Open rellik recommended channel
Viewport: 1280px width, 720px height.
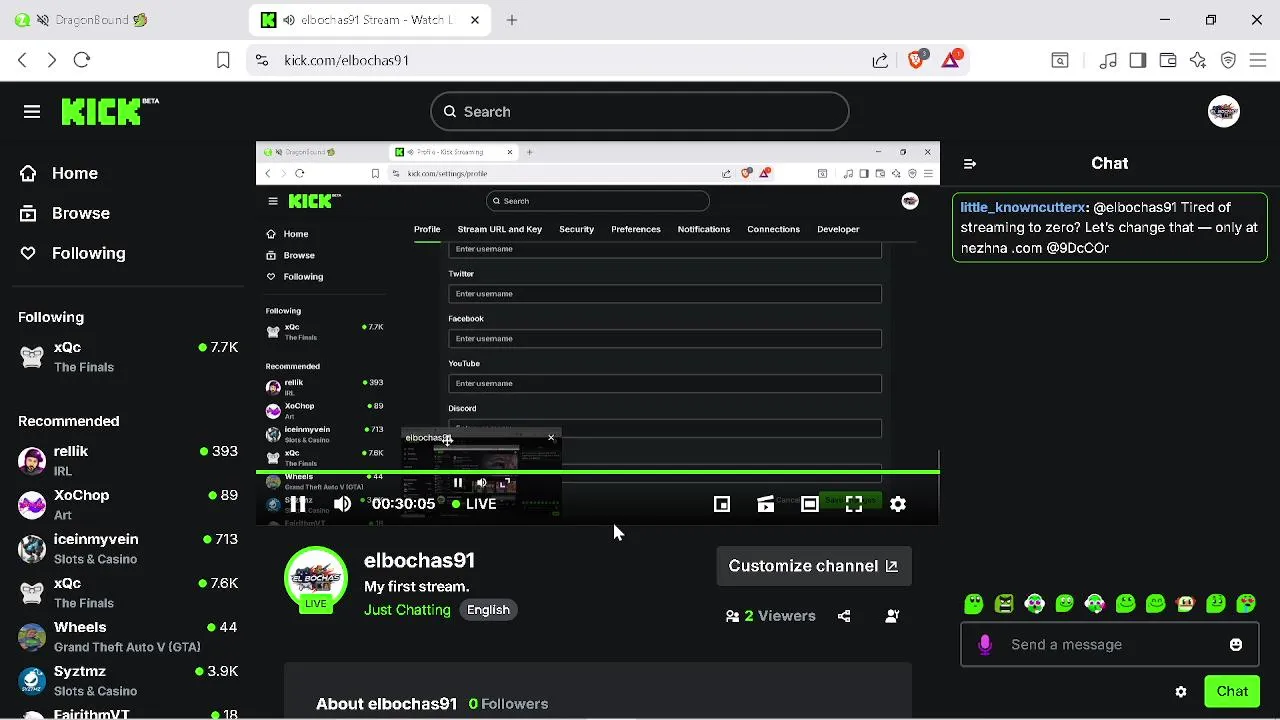[128, 461]
